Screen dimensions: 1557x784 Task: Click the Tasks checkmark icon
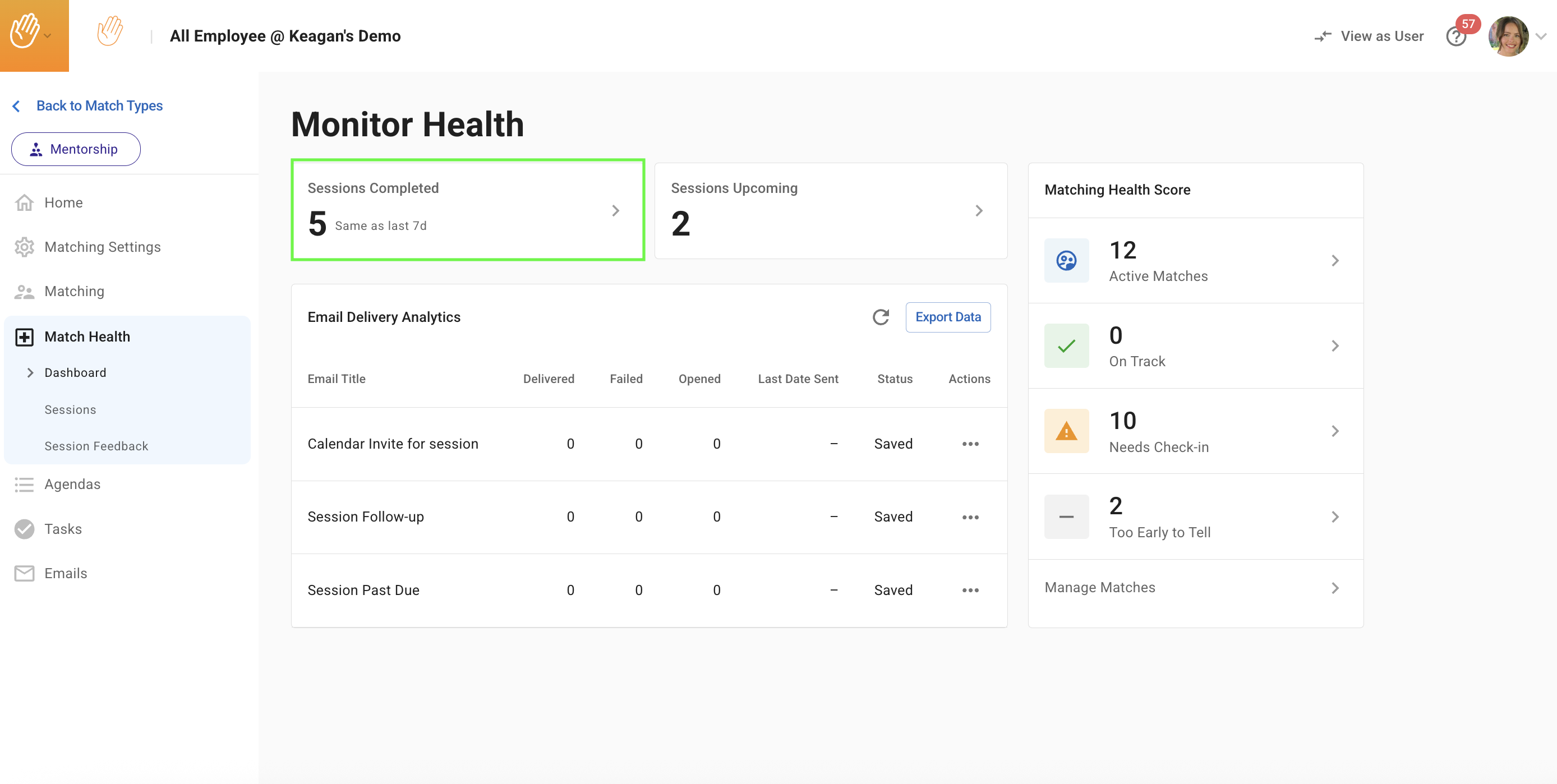(24, 529)
